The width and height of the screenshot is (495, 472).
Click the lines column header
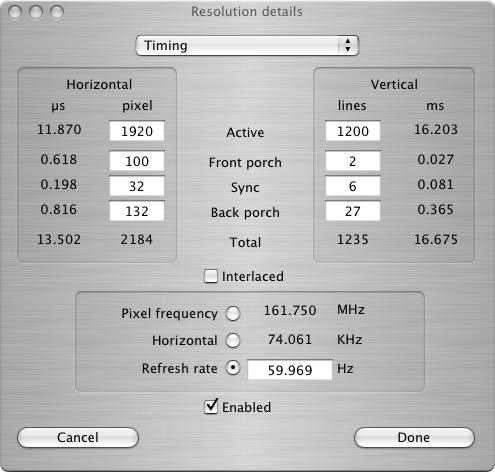pyautogui.click(x=352, y=106)
